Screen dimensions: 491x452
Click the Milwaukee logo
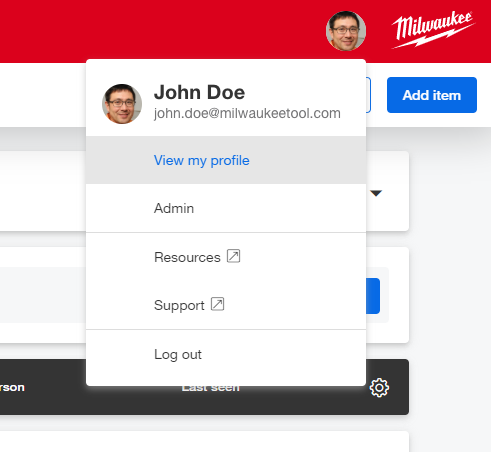[x=433, y=30]
